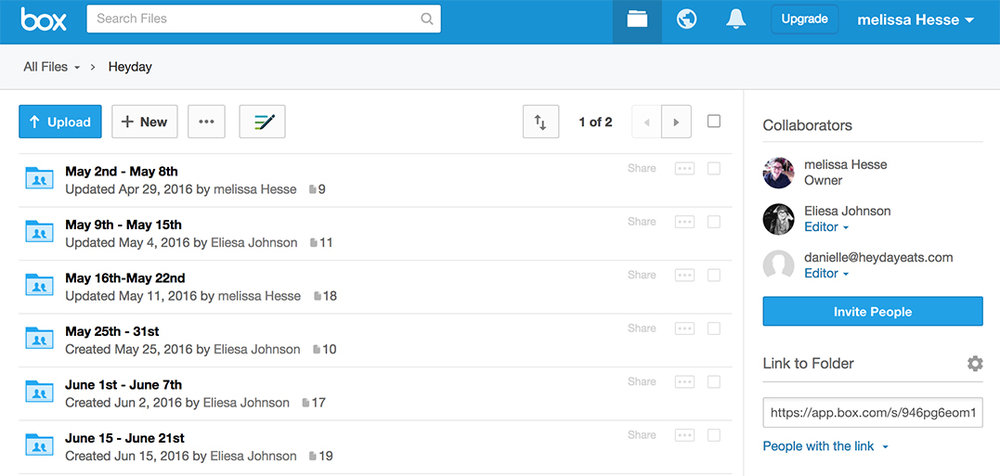Viewport: 1000px width, 476px height.
Task: Share the June 1st - June 7th folder
Action: click(x=642, y=382)
